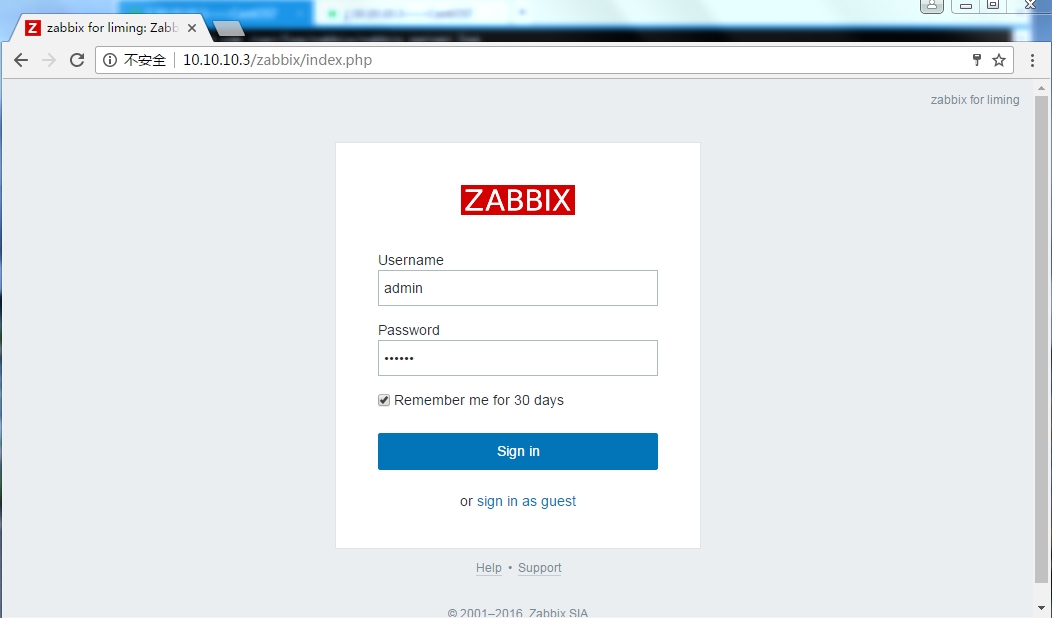The height and width of the screenshot is (618, 1052).
Task: Click the address bar URL
Action: 277,60
